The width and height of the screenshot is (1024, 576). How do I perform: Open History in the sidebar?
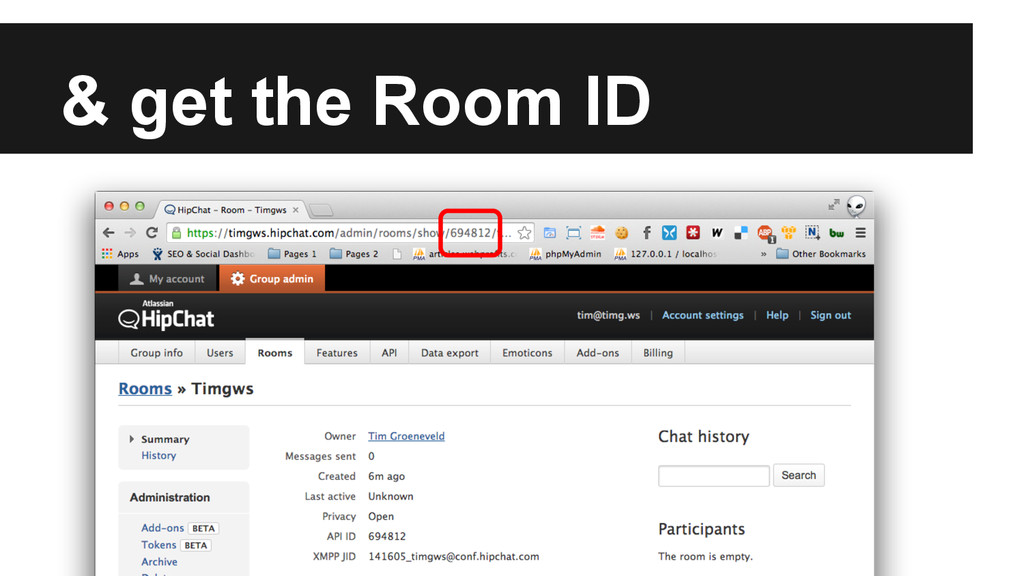tap(159, 456)
